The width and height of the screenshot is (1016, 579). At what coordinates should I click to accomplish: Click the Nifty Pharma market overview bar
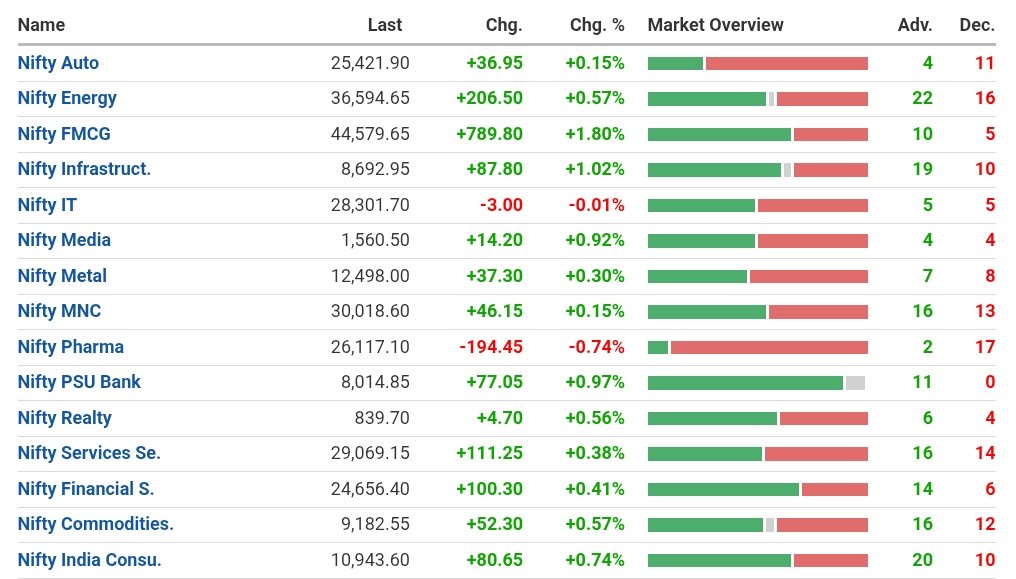pos(757,347)
